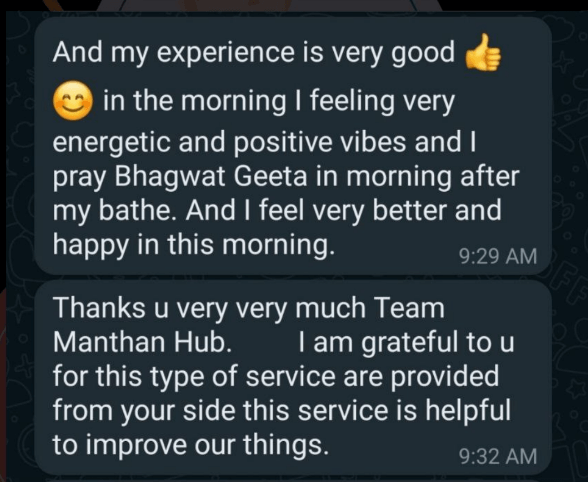The width and height of the screenshot is (588, 482).
Task: Select the message about very good experience
Action: [293, 146]
